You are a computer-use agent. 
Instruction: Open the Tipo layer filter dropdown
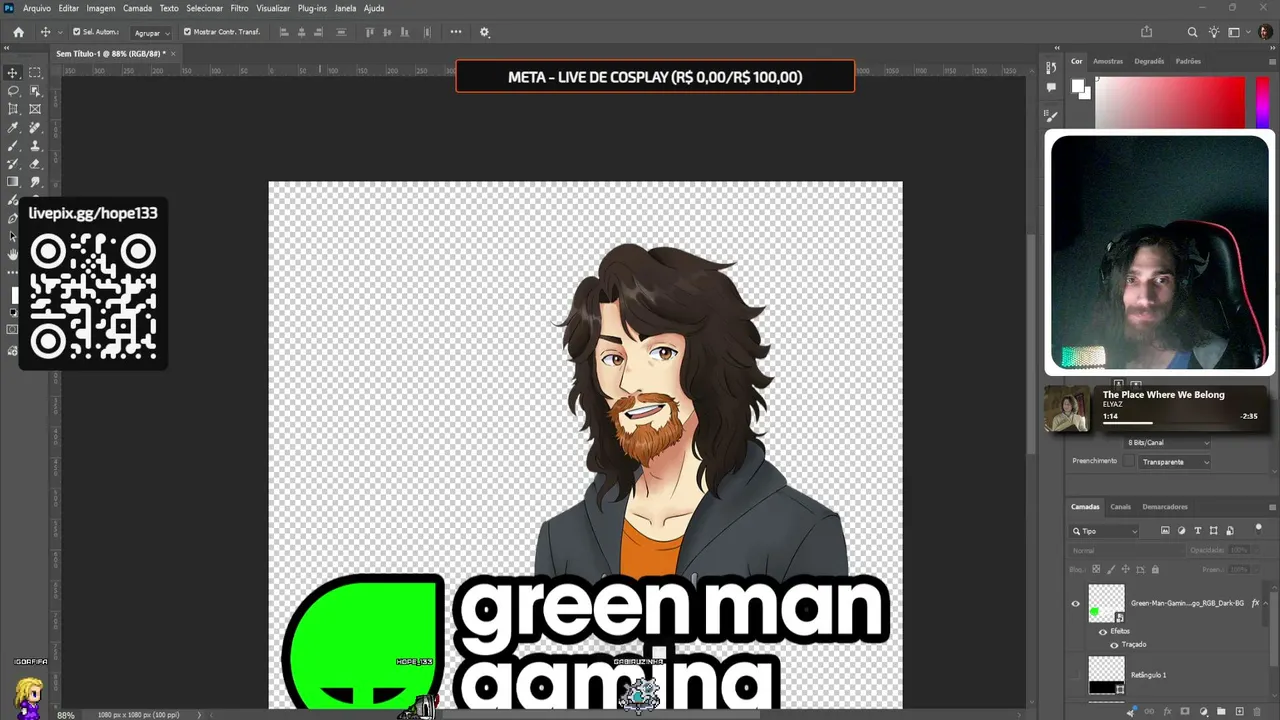pos(1105,531)
